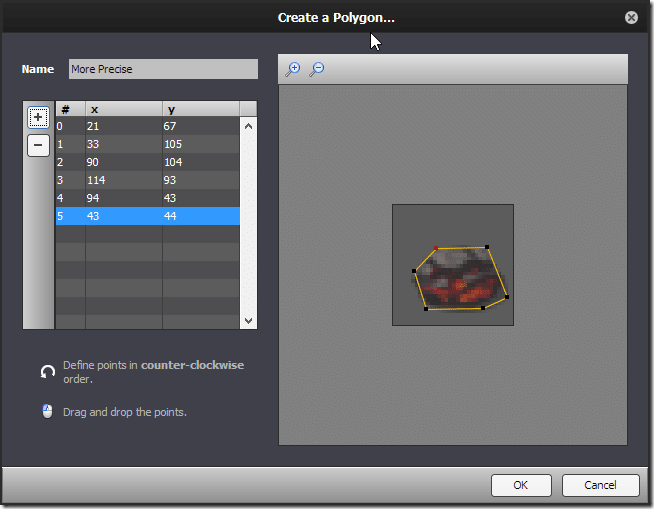The image size is (654, 509).
Task: Cancel polygon creation
Action: coord(600,485)
